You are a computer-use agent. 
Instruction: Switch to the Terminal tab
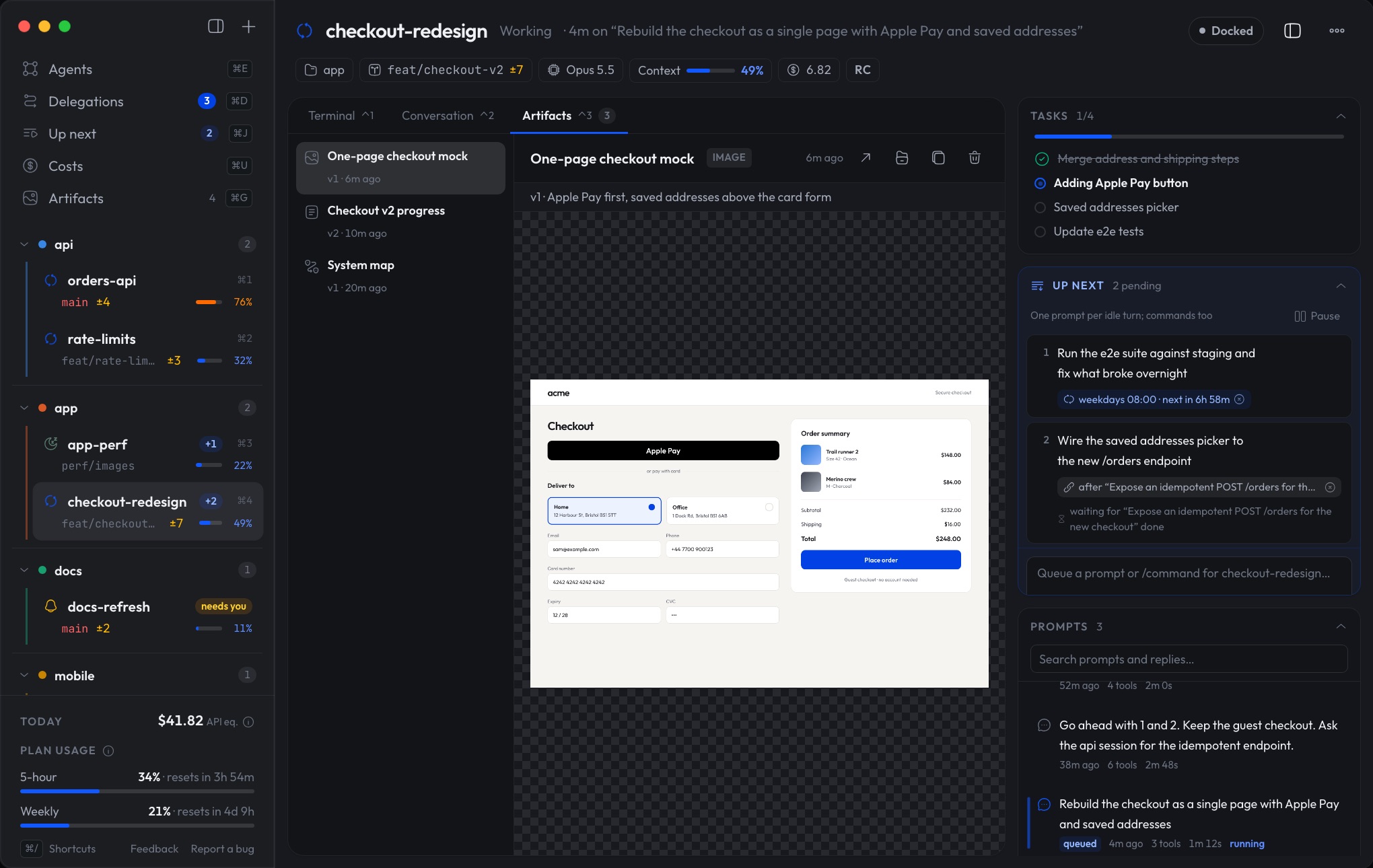tap(341, 116)
